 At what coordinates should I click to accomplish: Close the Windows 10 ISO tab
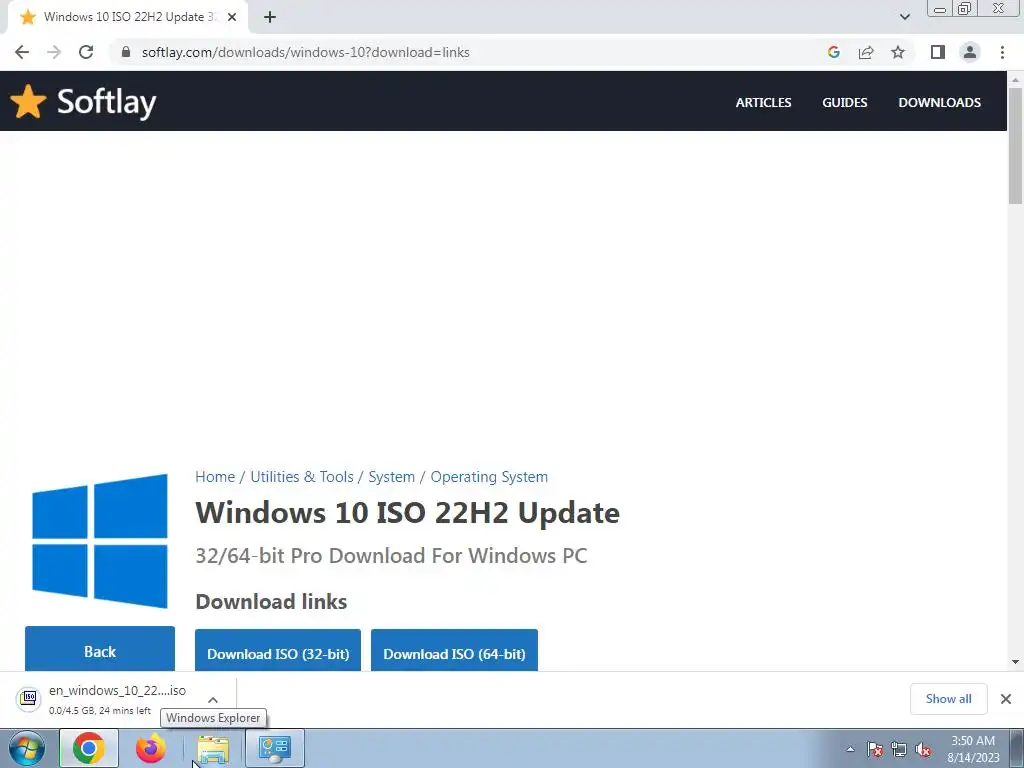(x=232, y=17)
